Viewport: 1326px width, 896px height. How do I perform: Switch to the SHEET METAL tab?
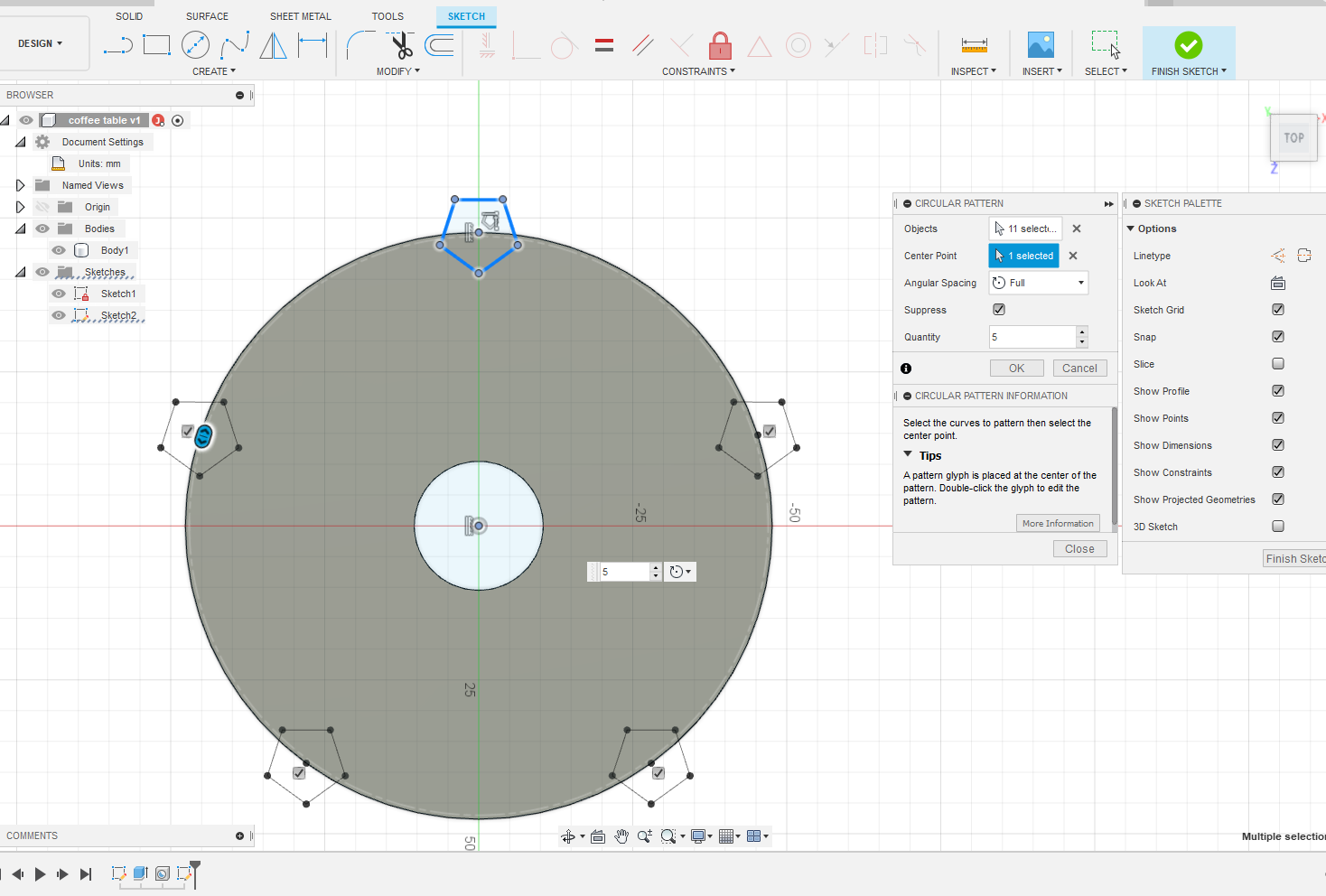pyautogui.click(x=300, y=16)
